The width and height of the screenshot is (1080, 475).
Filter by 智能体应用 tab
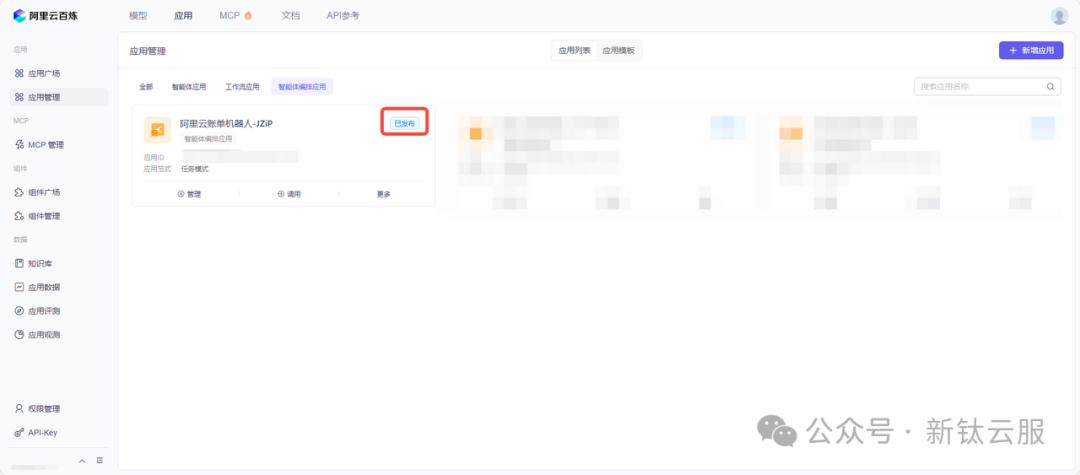point(189,87)
